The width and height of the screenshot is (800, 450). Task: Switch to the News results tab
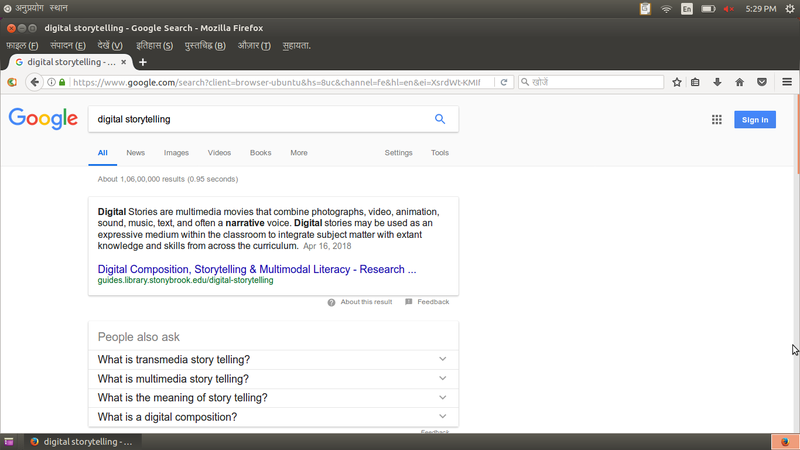[x=136, y=153]
